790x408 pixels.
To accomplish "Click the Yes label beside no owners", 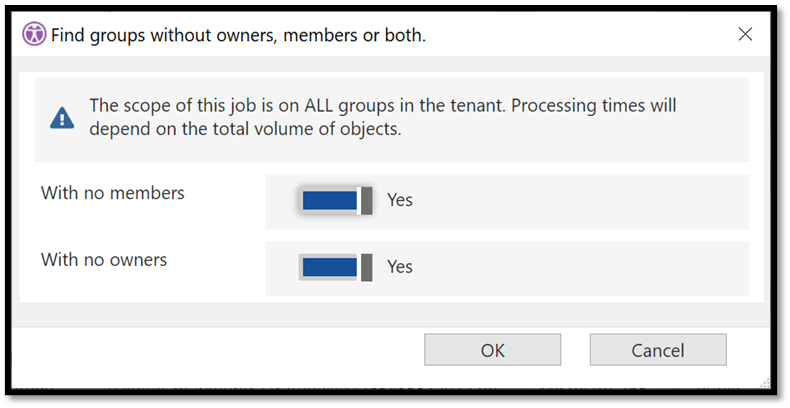I will 400,266.
